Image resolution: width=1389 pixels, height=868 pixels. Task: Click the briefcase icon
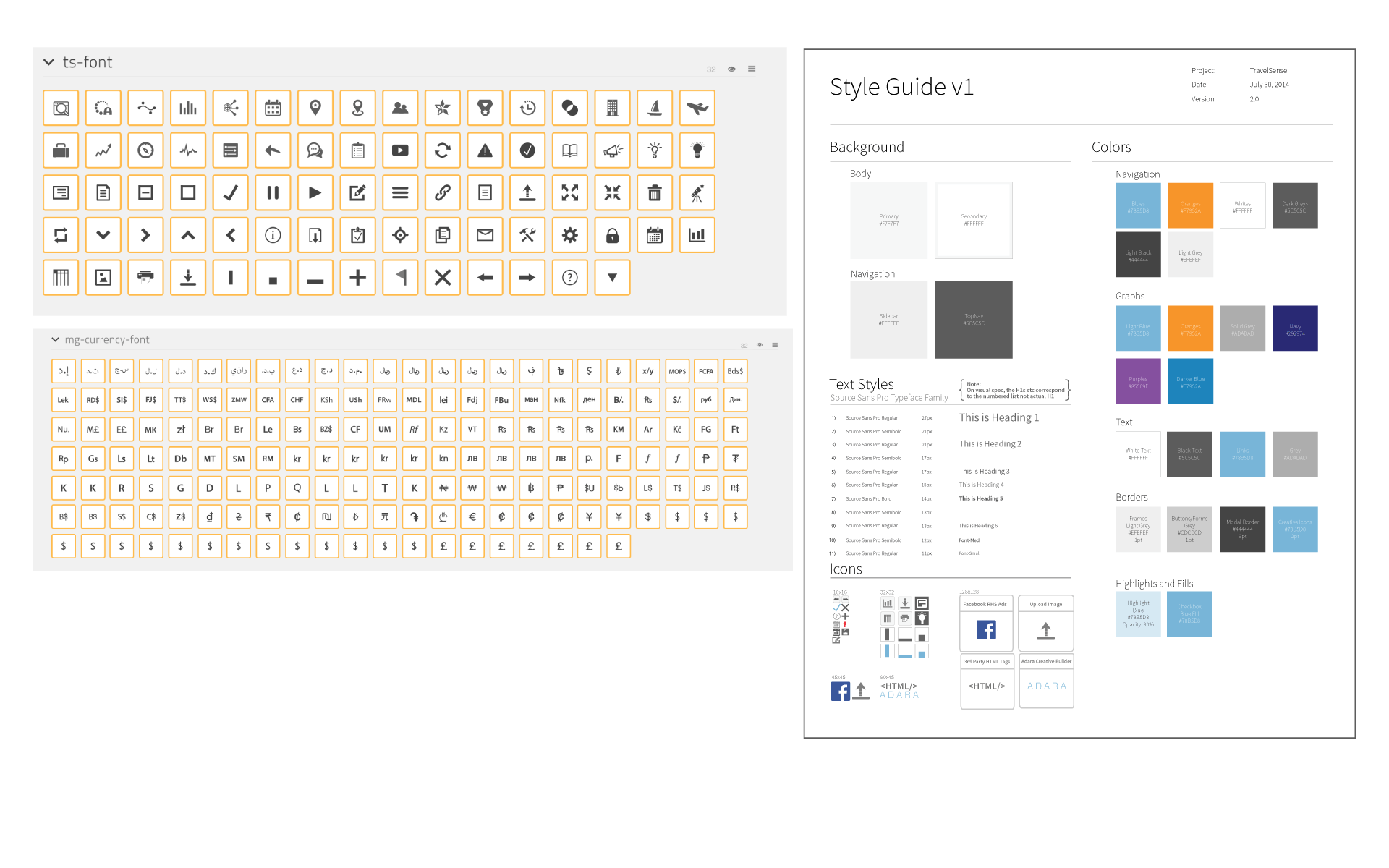tap(61, 150)
